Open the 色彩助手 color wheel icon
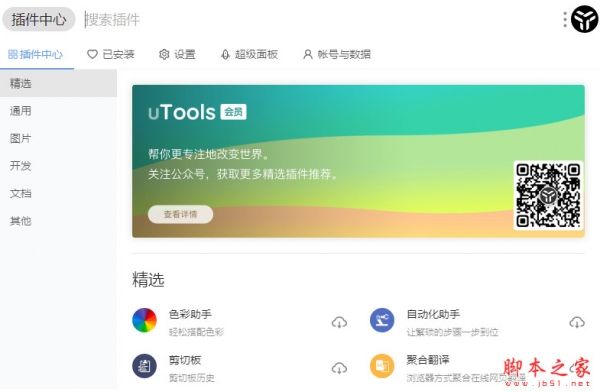The height and width of the screenshot is (392, 600). coord(145,320)
